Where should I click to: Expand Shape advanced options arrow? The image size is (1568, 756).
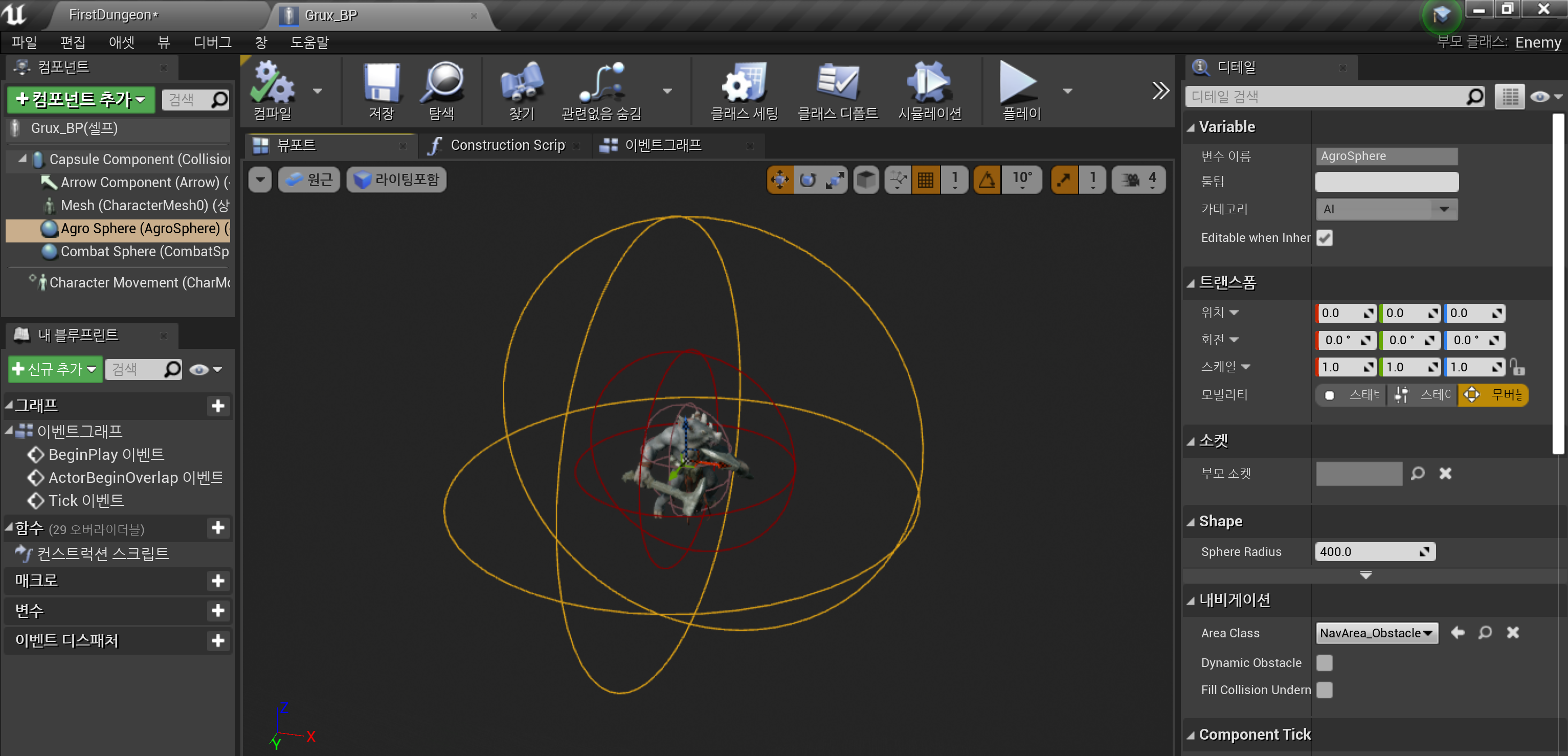(1365, 574)
